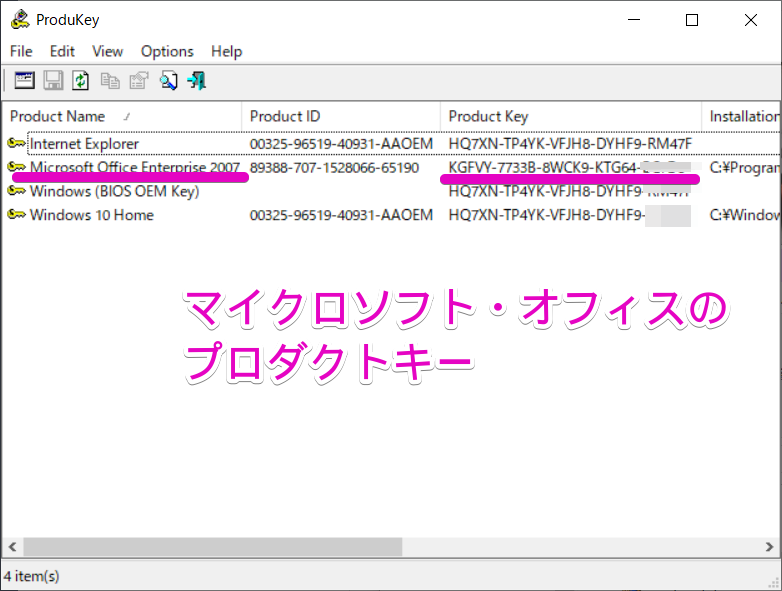Open the Edit menu

click(62, 51)
